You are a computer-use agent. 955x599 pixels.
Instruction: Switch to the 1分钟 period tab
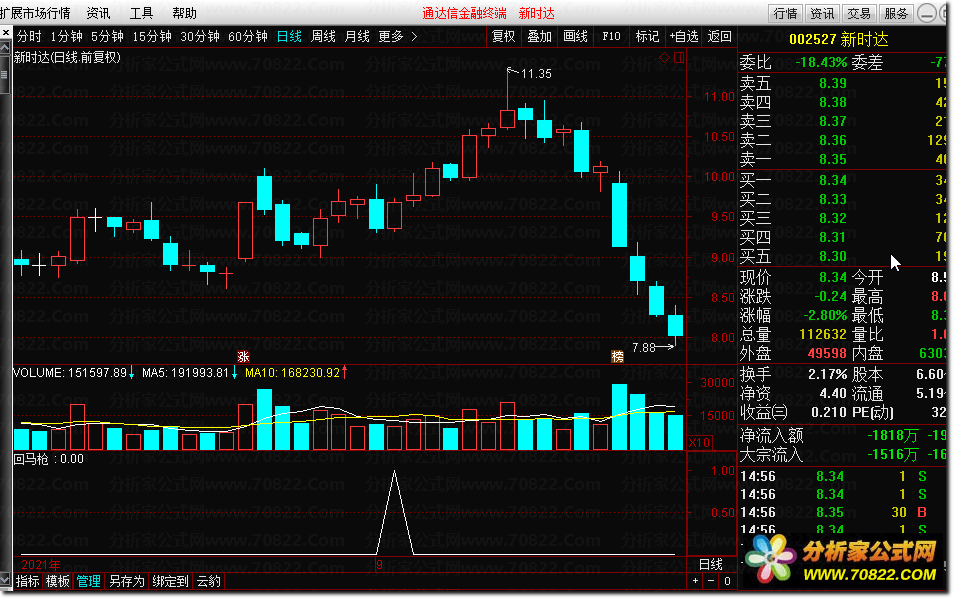click(x=66, y=37)
